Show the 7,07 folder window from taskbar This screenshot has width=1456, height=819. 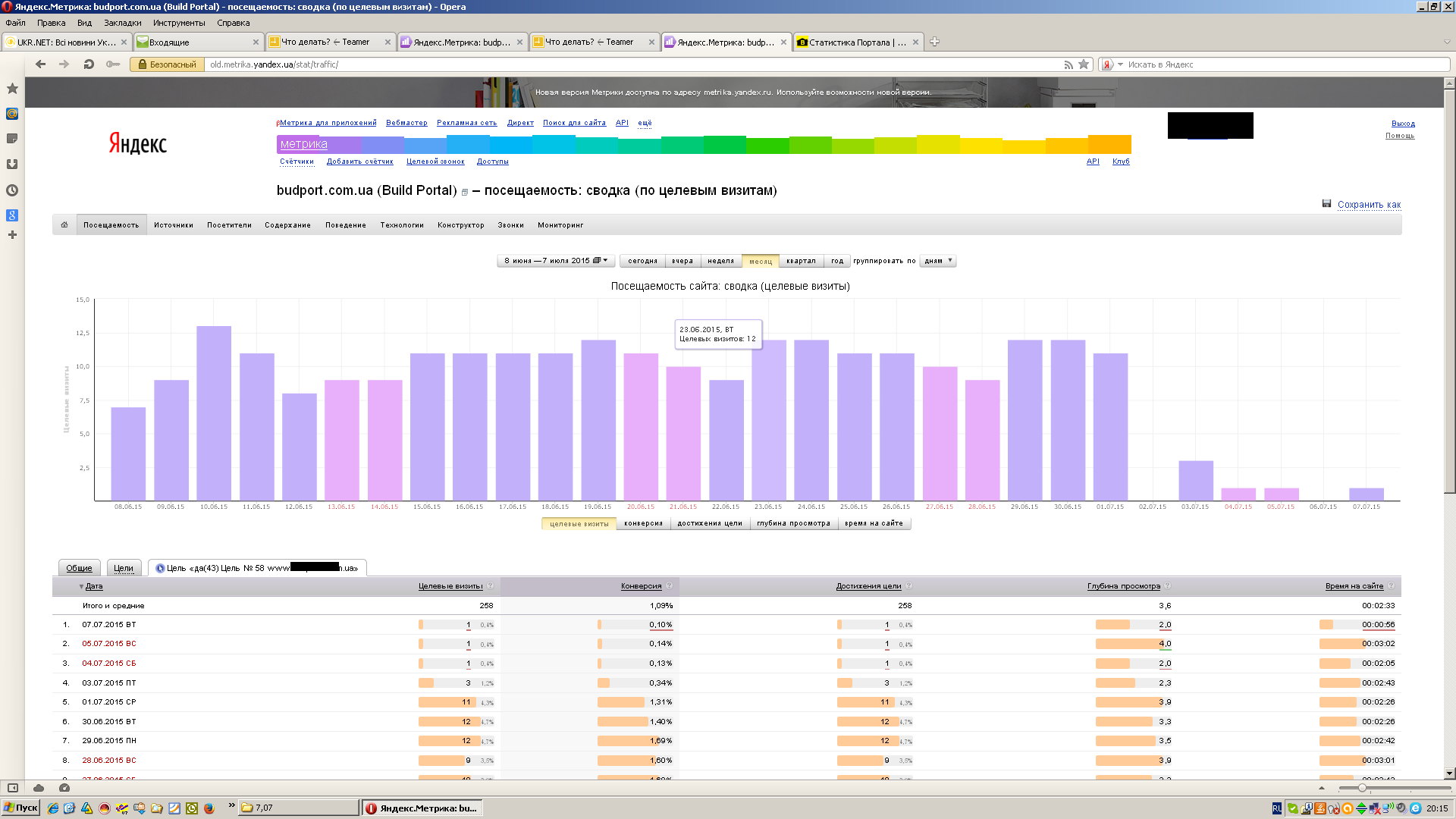(x=299, y=808)
